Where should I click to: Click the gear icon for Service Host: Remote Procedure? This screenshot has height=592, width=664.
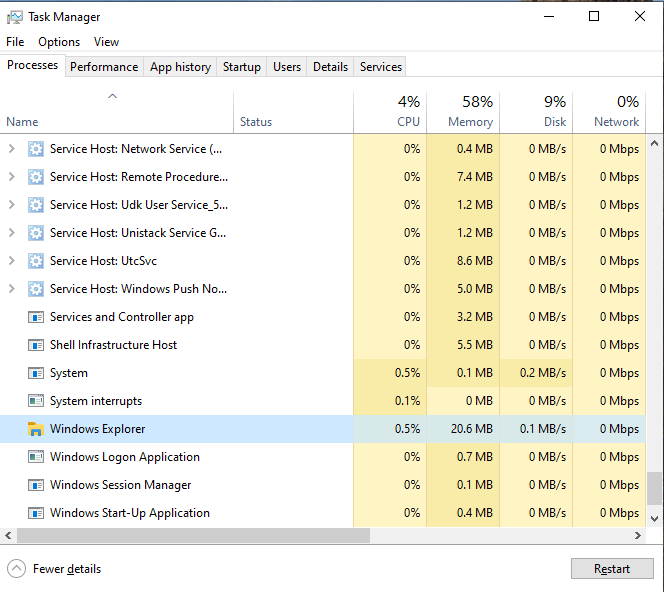[36, 177]
